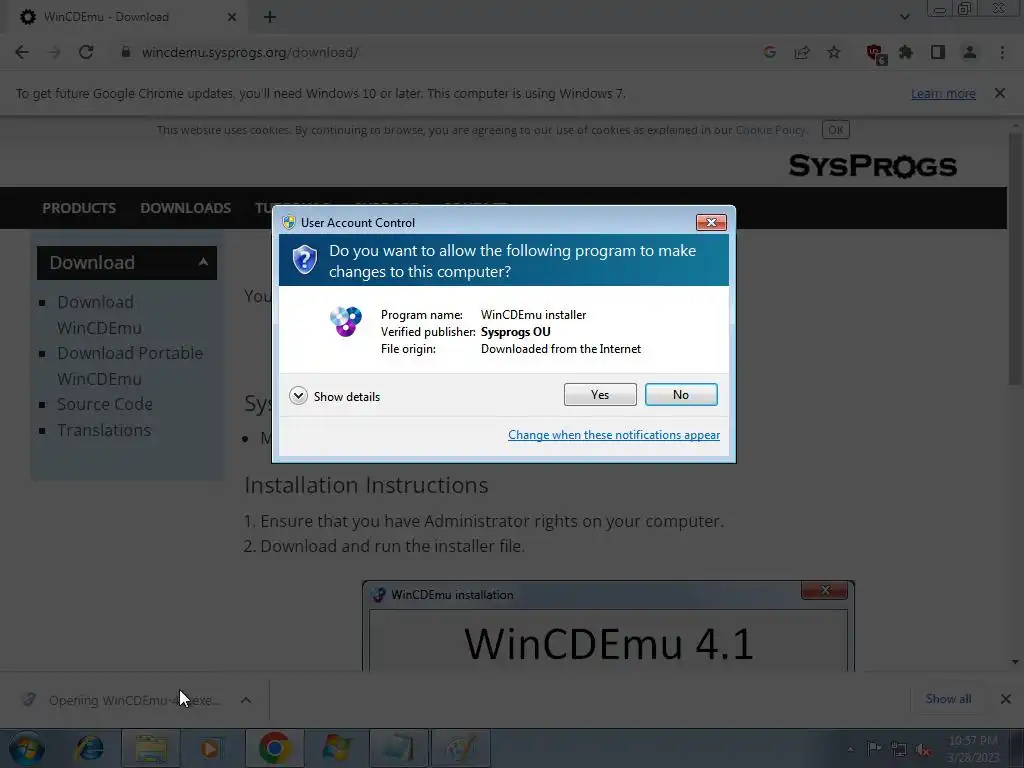The height and width of the screenshot is (768, 1024).
Task: Launch Internet Explorer from taskbar
Action: pos(89,748)
